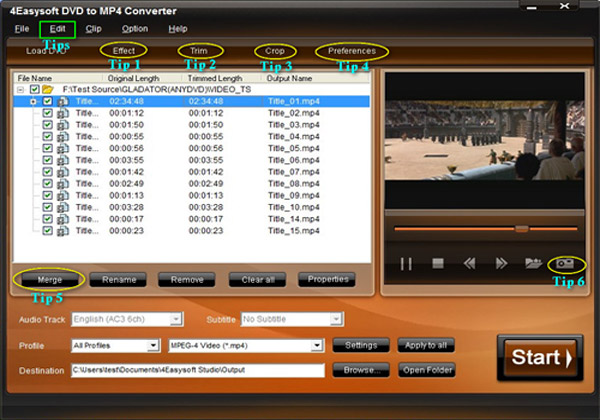This screenshot has width=600, height=420.
Task: Click the film icon of Title_08.mp4 row
Action: [63, 184]
